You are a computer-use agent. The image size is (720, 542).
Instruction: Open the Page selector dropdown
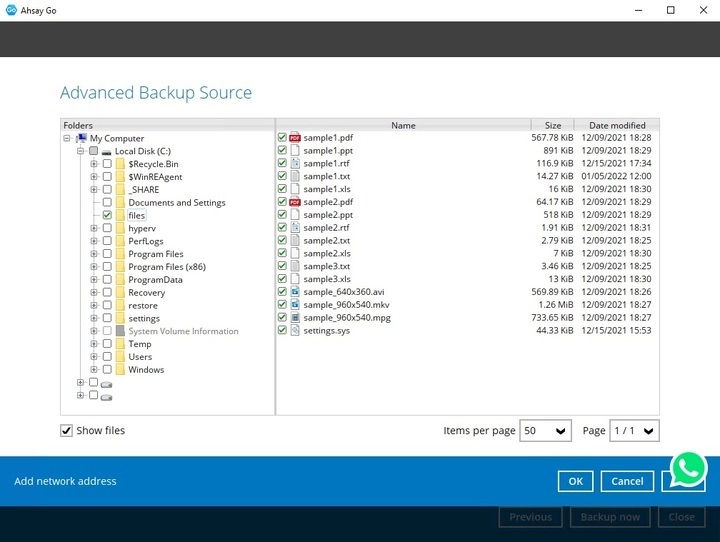tap(634, 431)
